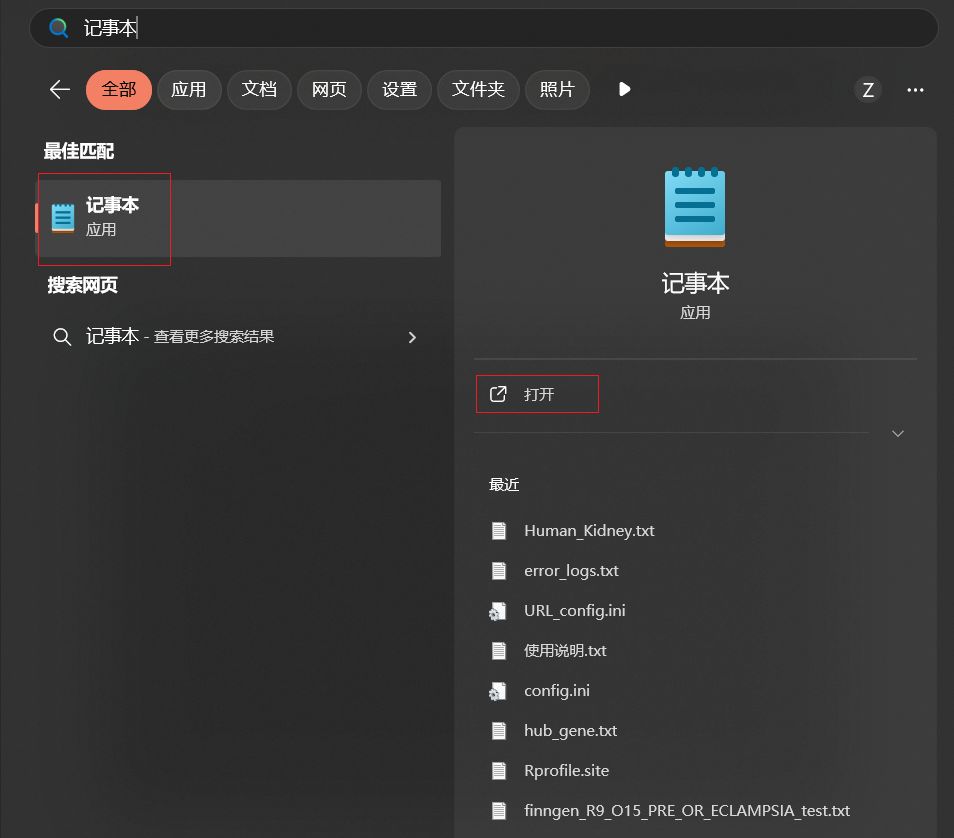The image size is (954, 838).
Task: Switch to the 应用 filter tab
Action: click(189, 89)
